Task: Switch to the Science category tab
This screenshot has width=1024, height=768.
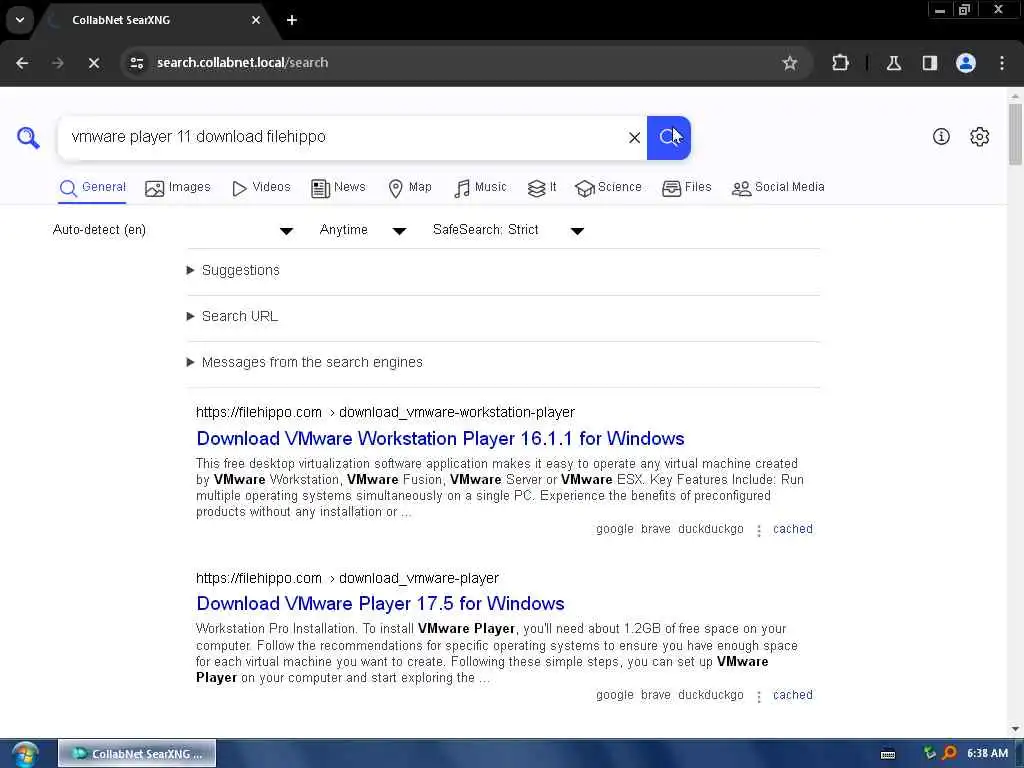Action: 608,188
